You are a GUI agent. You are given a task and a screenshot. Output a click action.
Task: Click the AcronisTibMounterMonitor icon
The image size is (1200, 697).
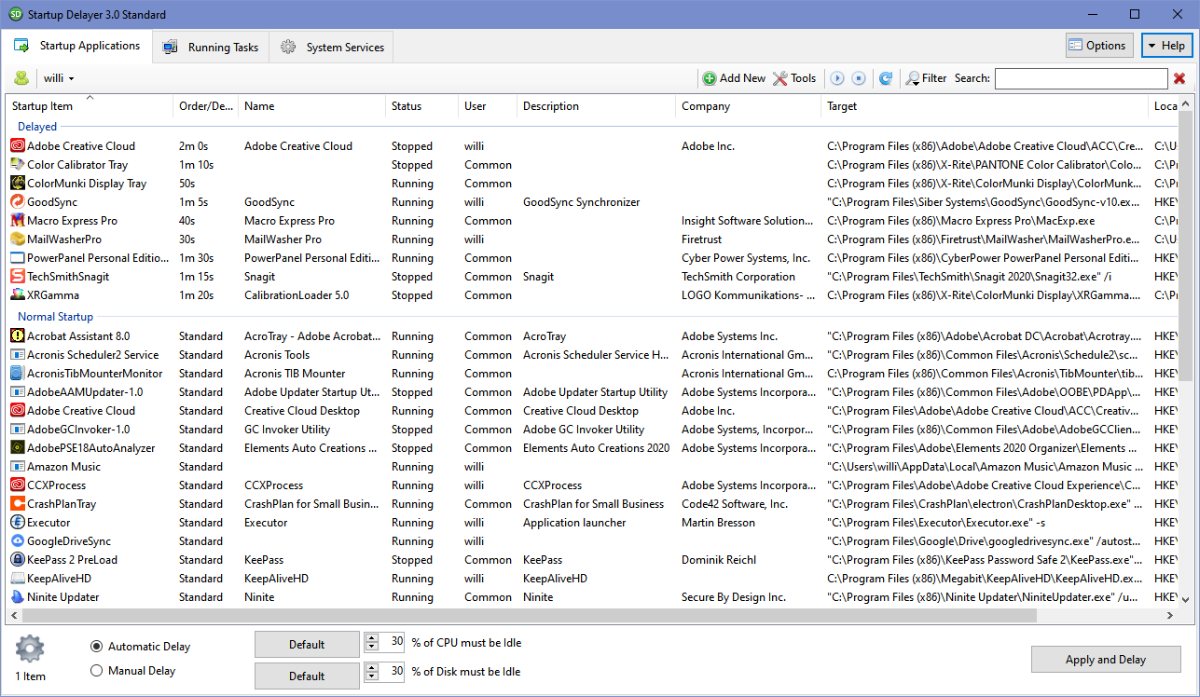pyautogui.click(x=17, y=373)
